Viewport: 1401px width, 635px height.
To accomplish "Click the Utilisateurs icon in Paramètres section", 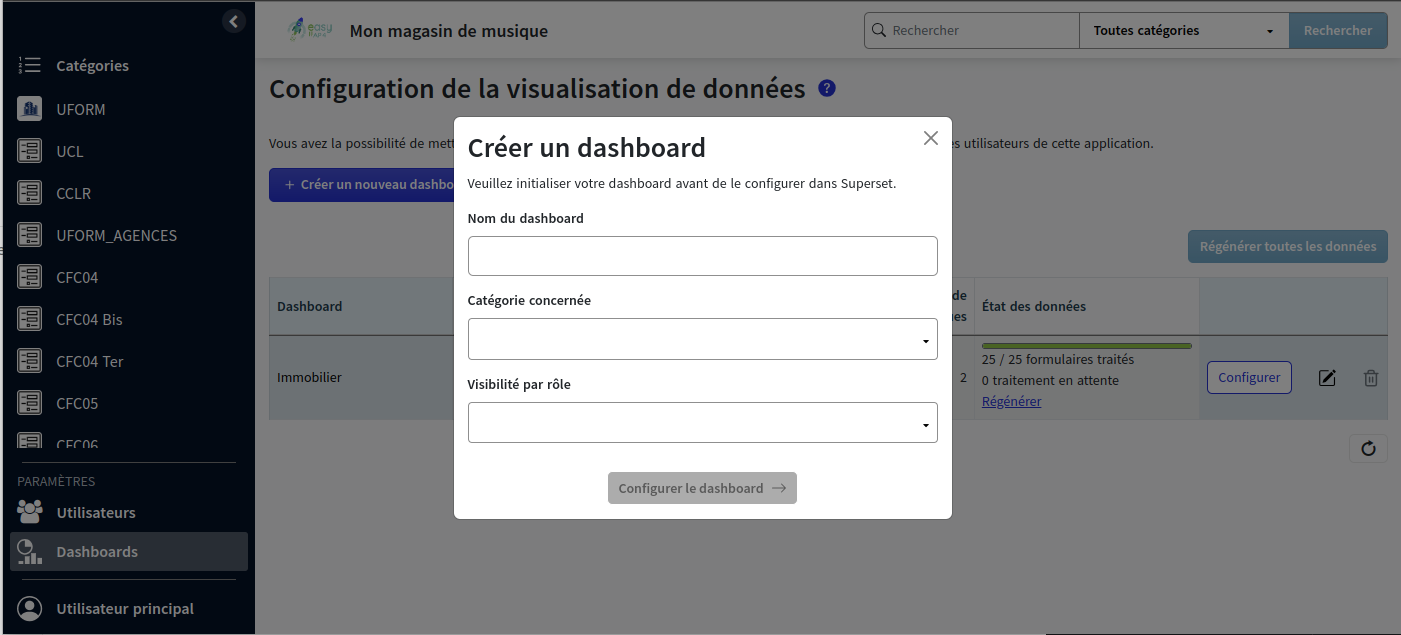I will coord(28,512).
